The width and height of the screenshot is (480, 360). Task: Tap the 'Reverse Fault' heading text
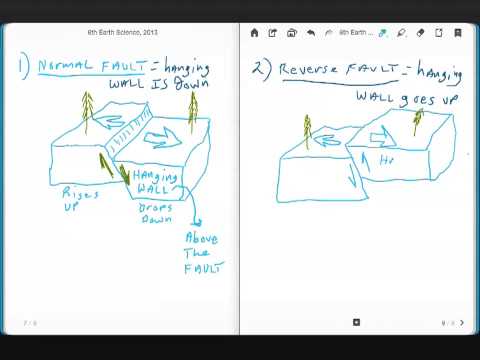click(x=339, y=69)
